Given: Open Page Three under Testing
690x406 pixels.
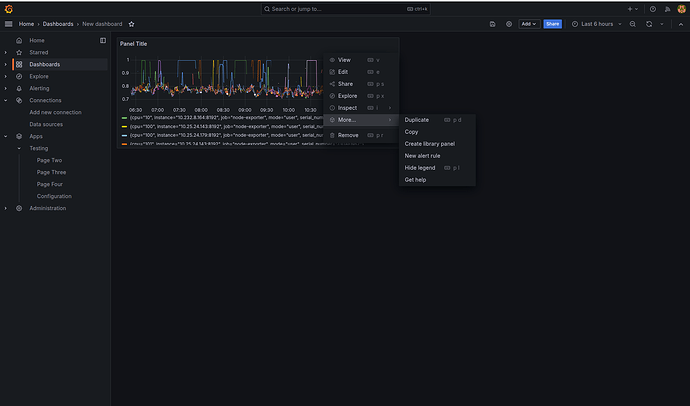Looking at the screenshot, I should click(51, 172).
